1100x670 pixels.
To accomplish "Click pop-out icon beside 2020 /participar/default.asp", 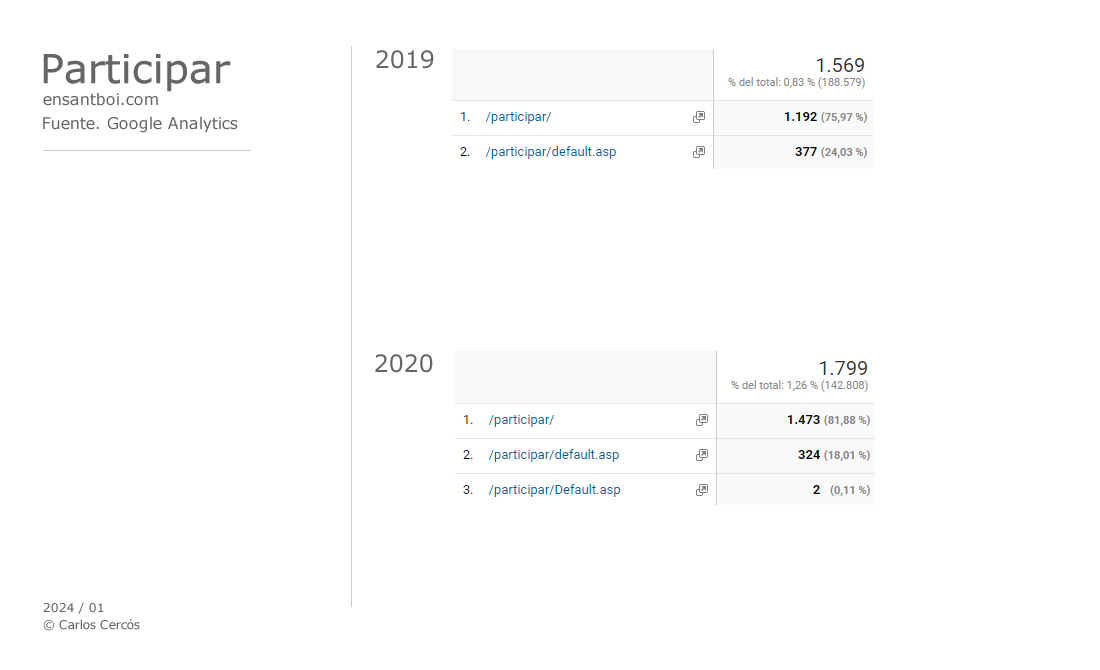I will pos(702,455).
